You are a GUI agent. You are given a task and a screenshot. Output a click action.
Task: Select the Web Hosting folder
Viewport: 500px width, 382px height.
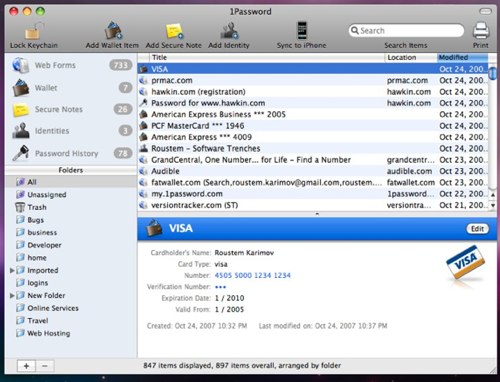[x=71, y=333]
